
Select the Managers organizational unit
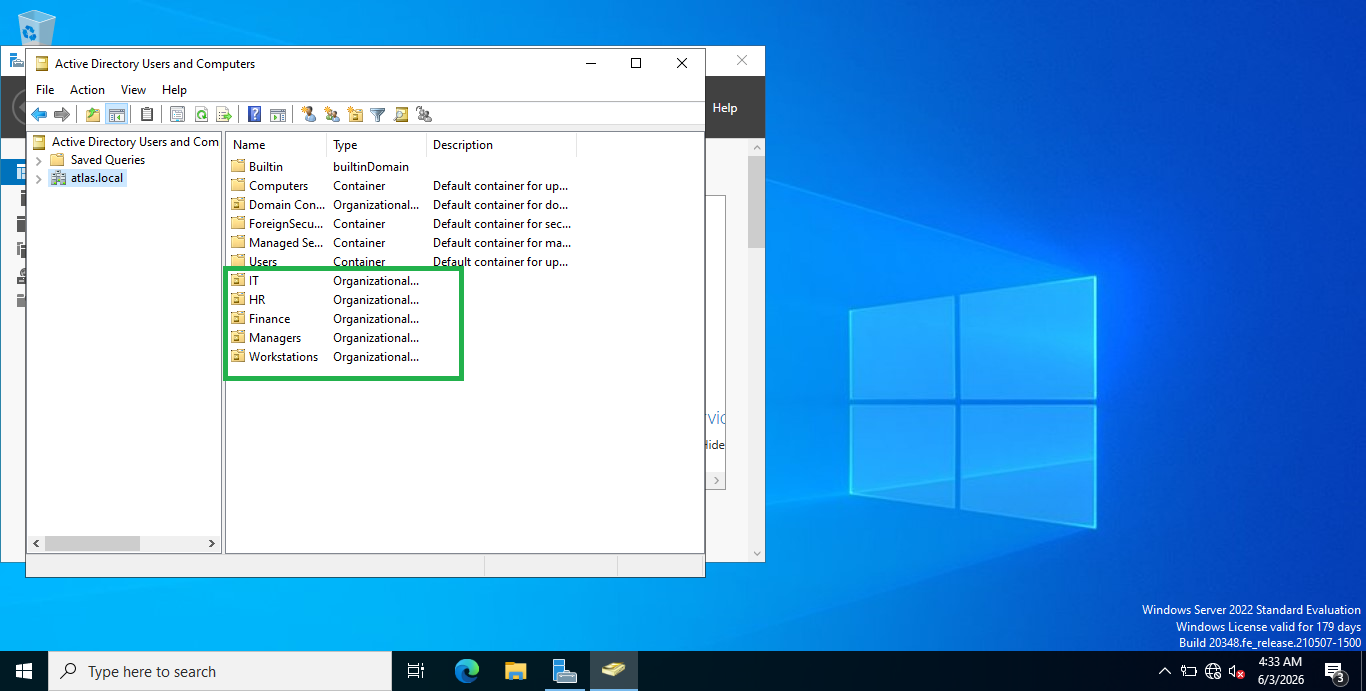[275, 338]
